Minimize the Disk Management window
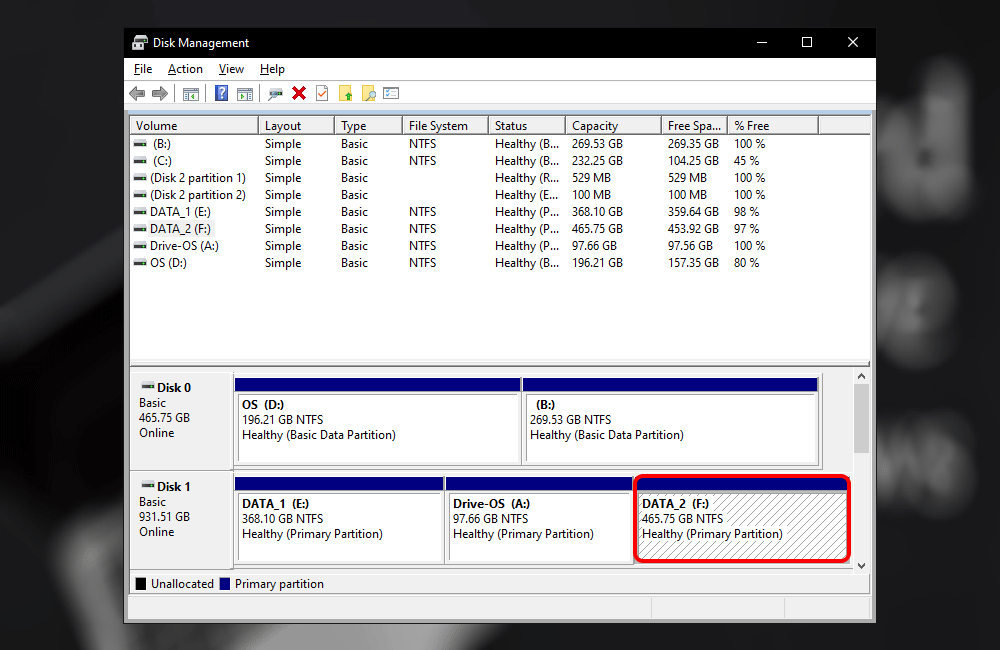Screen dimensions: 1000x650 761,43
